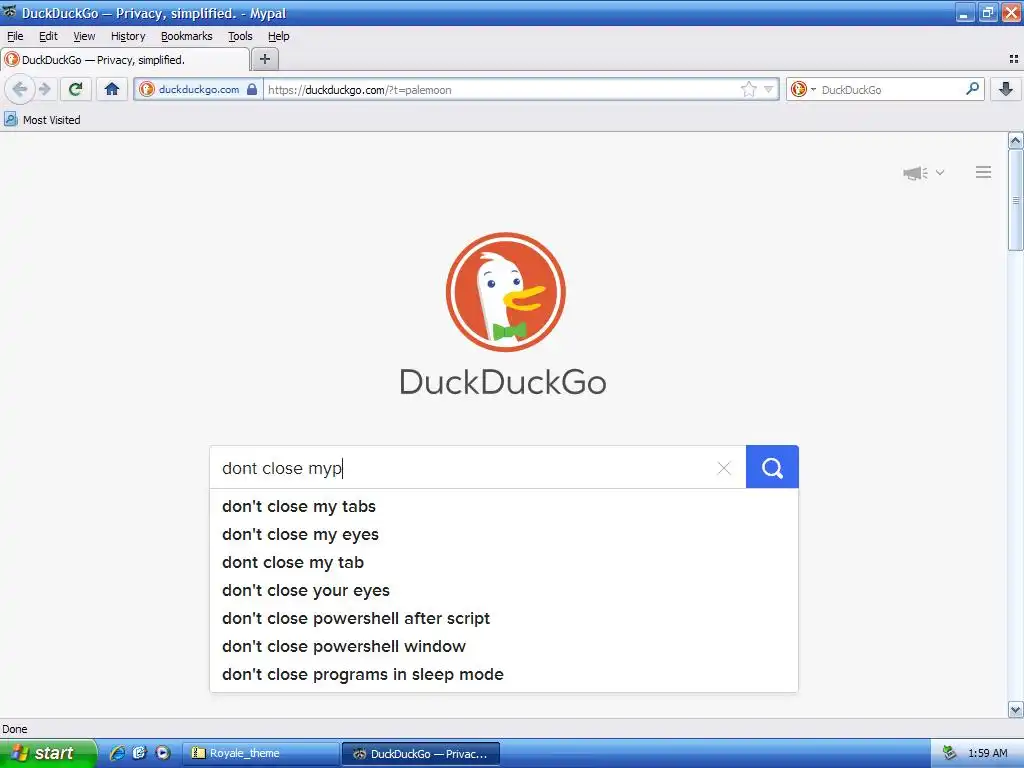1024x768 pixels.
Task: Click the DuckDuckGo tab favicon
Action: [12, 59]
